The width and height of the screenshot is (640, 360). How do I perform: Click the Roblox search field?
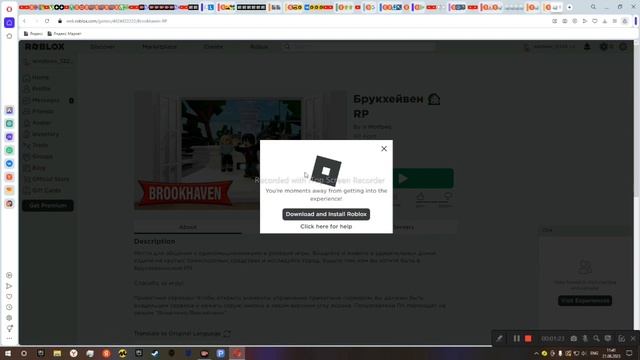point(359,47)
